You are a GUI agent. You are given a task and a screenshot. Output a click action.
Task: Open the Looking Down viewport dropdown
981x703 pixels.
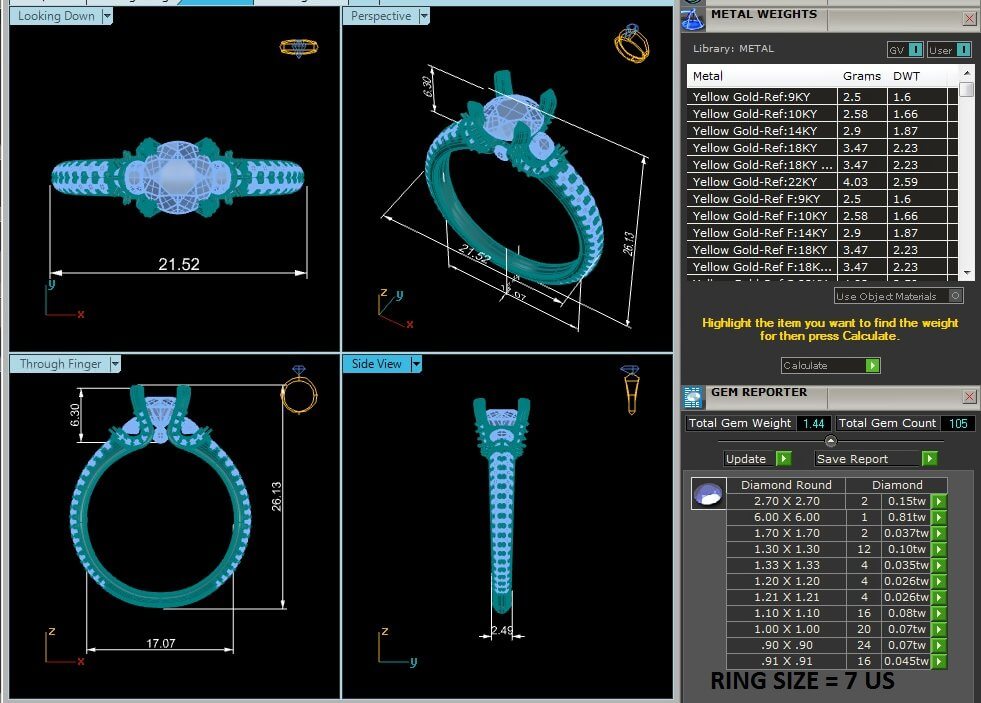[107, 16]
